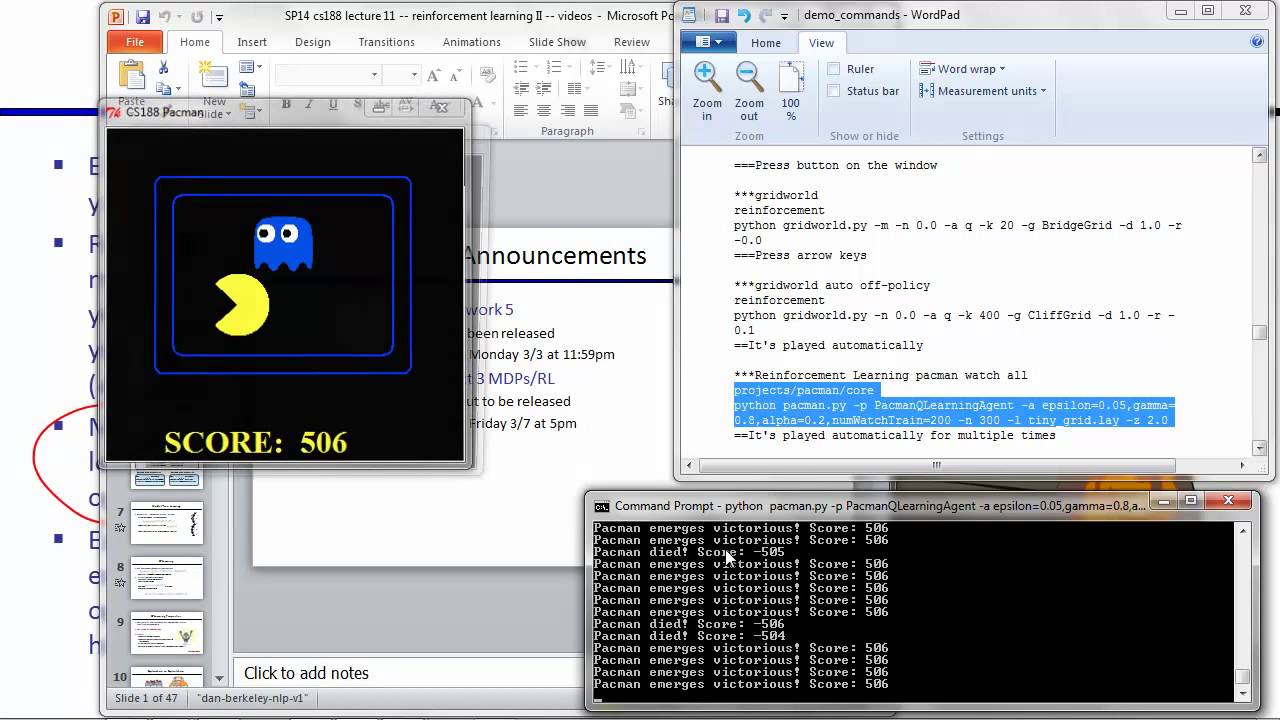Click Decrease List Level icon in PowerPoint
1280x720 pixels.
[x=521, y=89]
